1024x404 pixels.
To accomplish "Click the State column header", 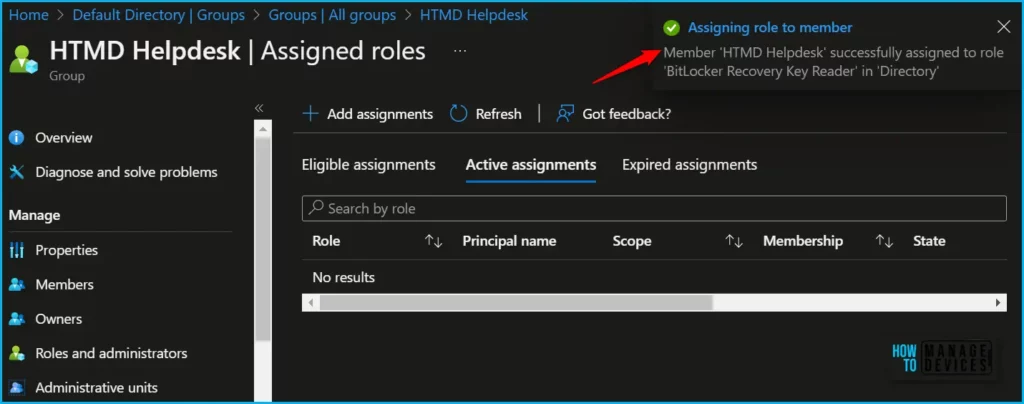I will coord(929,241).
